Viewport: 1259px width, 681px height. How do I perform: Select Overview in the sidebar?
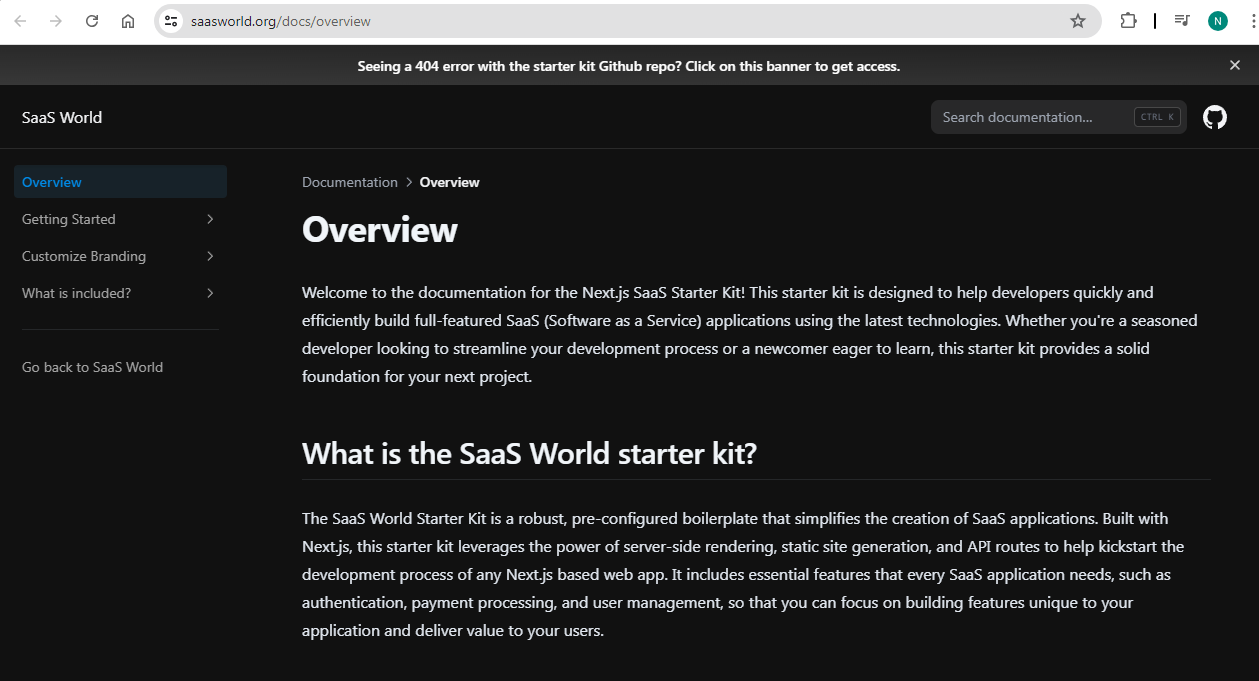120,182
